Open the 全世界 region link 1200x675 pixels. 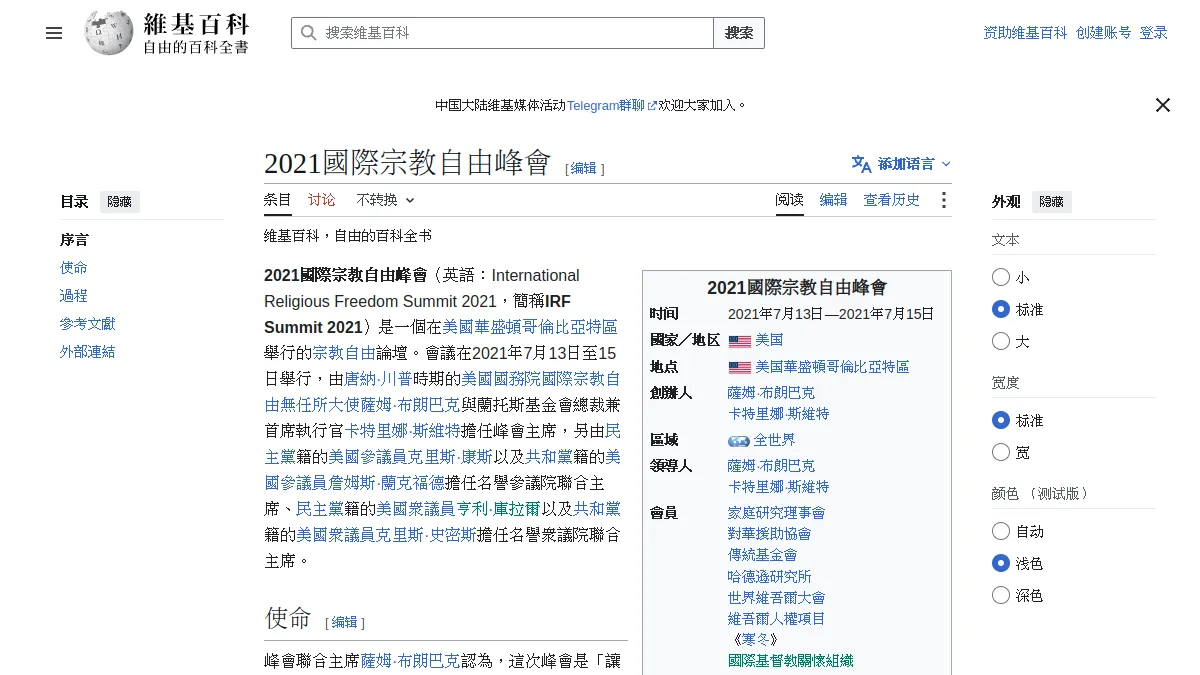point(775,441)
